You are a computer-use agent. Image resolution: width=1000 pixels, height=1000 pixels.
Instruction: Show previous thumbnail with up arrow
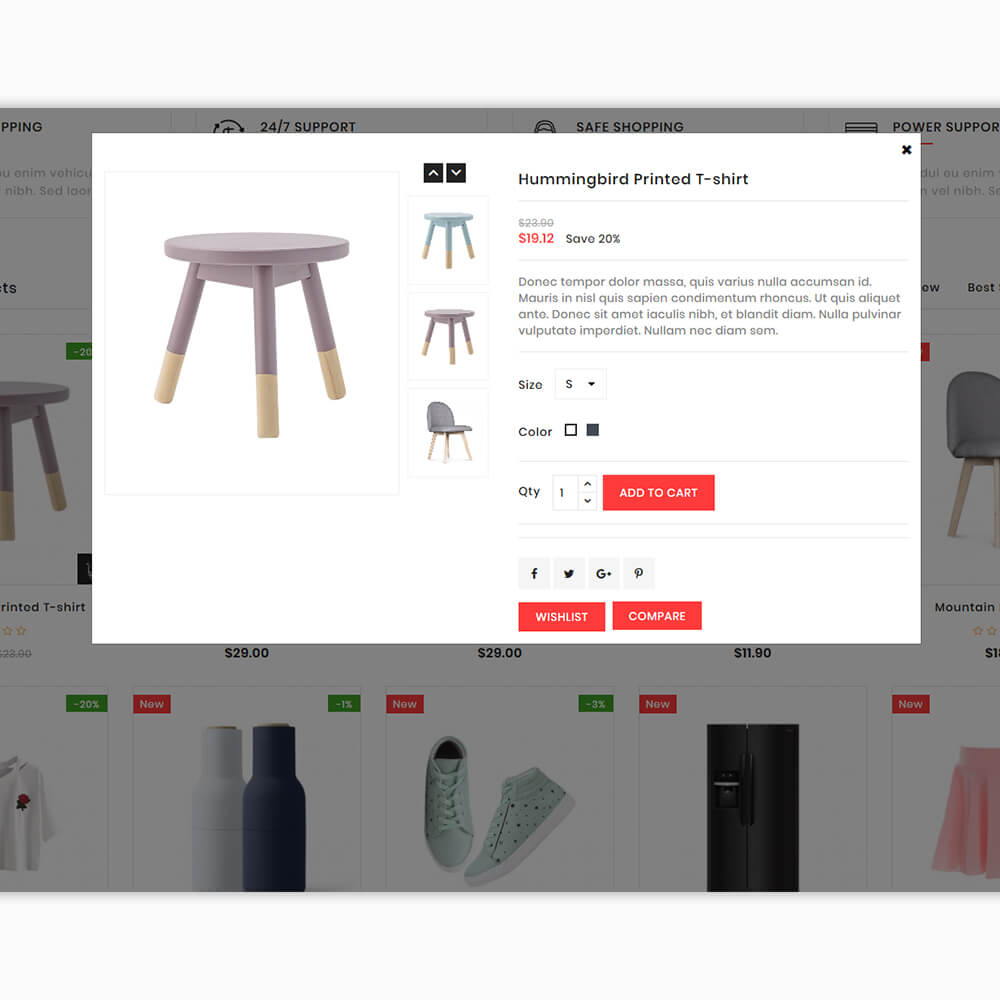(x=434, y=173)
